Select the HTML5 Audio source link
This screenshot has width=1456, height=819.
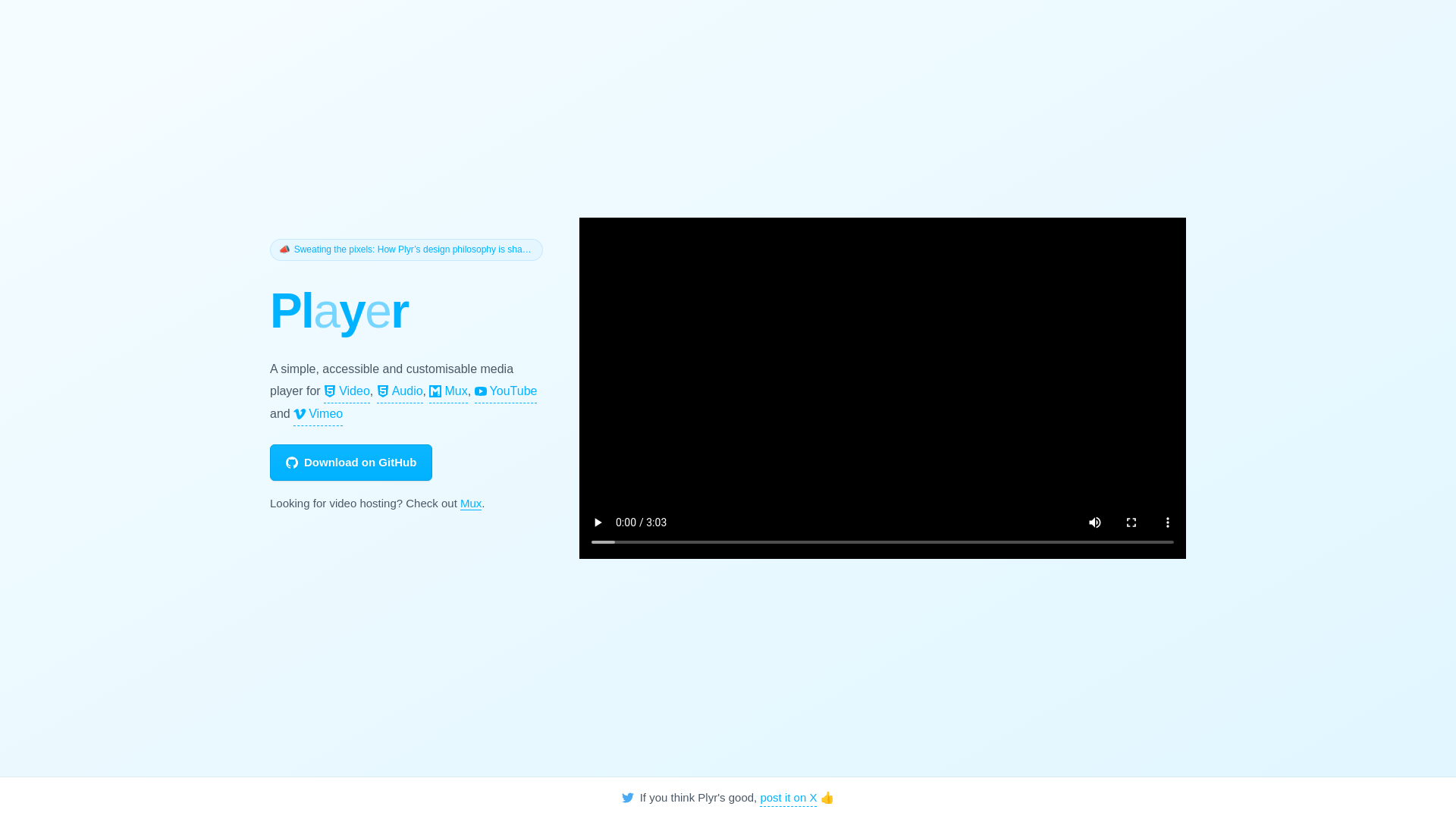(400, 391)
